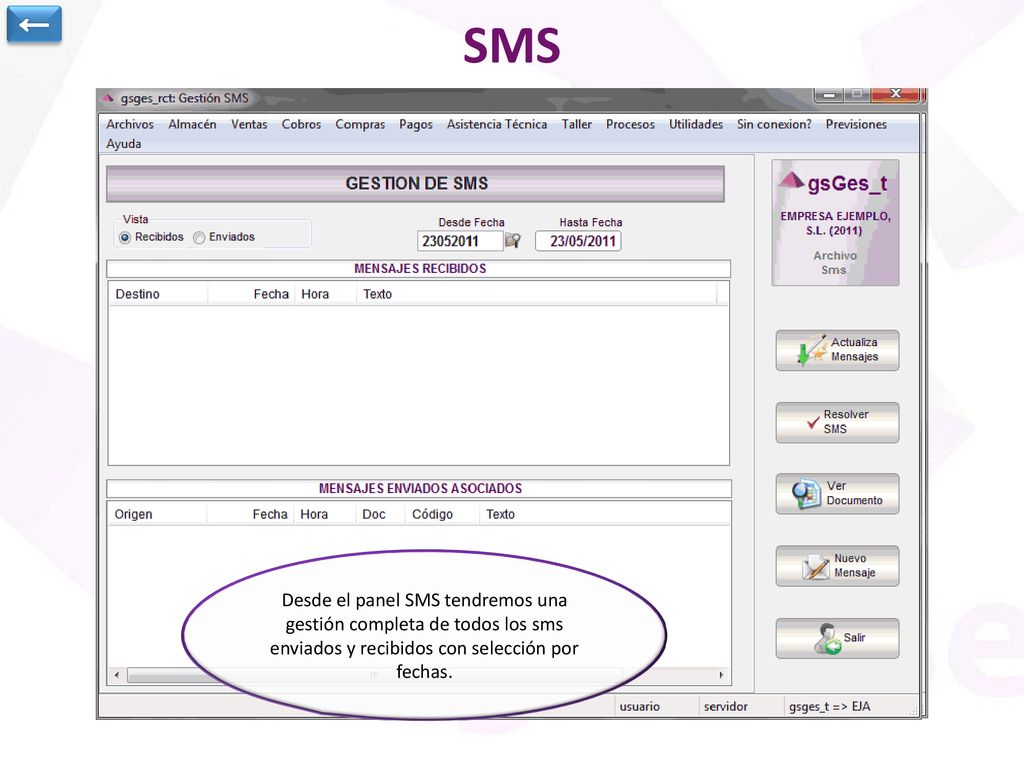Screen dimensions: 1024x768
Task: Open the Procesos menu
Action: tap(630, 124)
